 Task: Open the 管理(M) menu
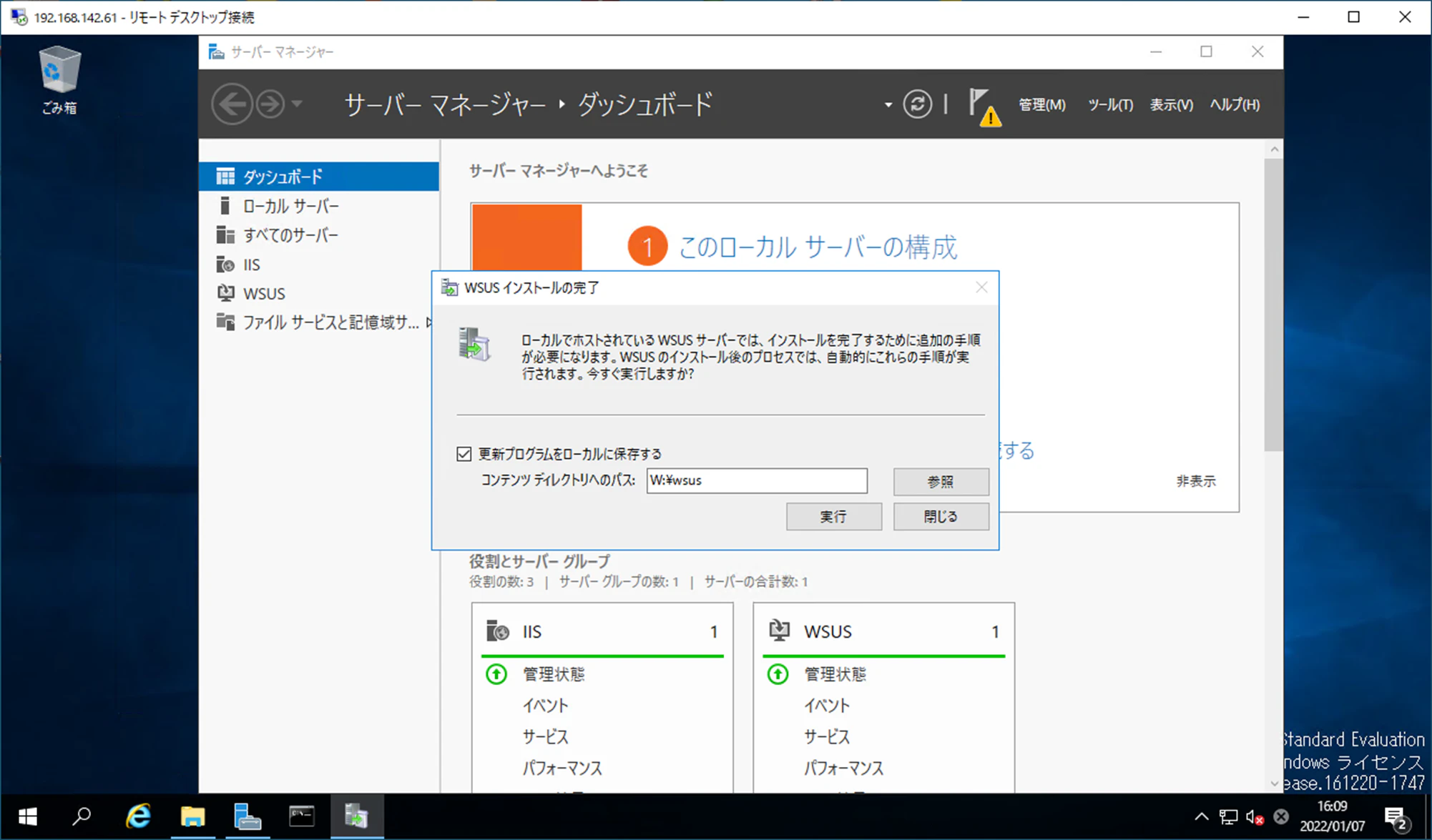(1041, 105)
